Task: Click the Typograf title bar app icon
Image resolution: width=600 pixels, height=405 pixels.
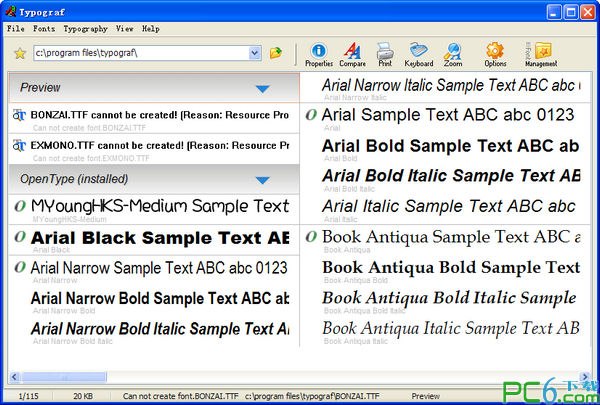Action: [x=10, y=11]
